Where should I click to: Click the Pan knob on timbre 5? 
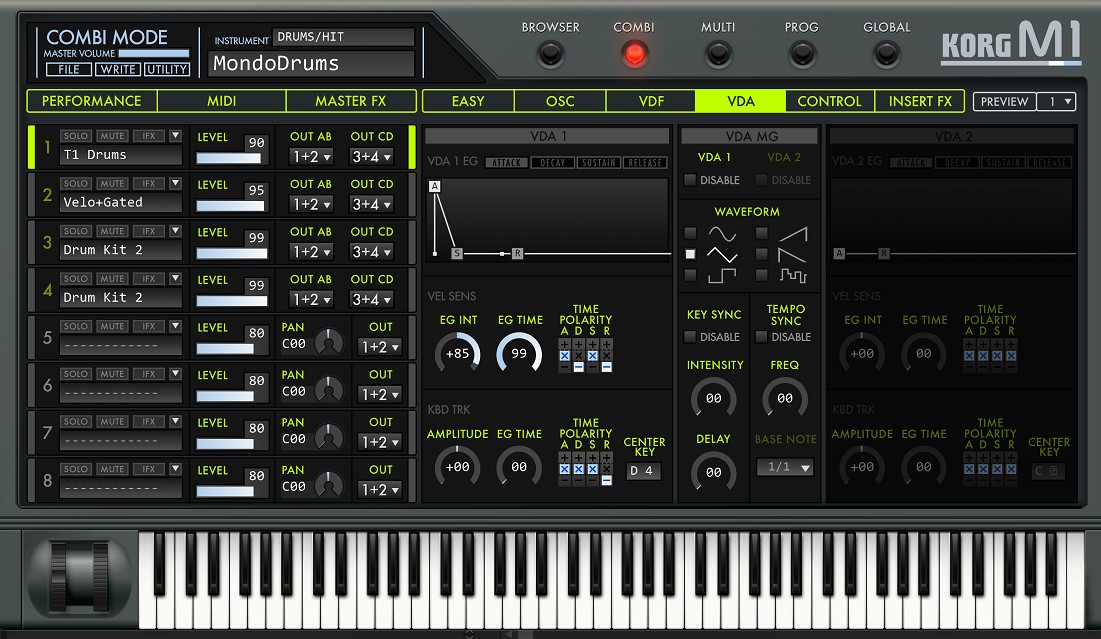pyautogui.click(x=328, y=344)
